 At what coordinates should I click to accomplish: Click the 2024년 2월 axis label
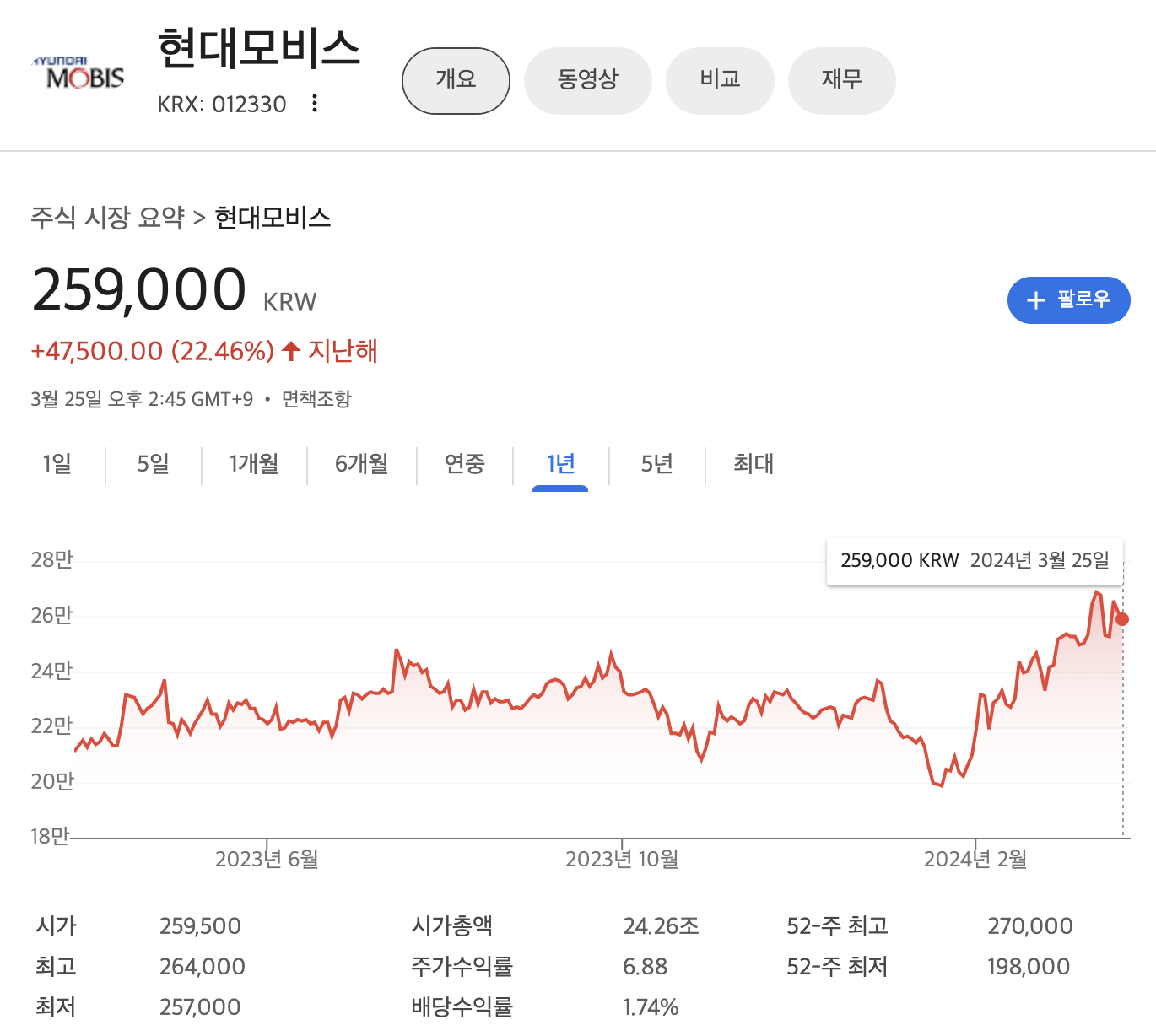(975, 860)
